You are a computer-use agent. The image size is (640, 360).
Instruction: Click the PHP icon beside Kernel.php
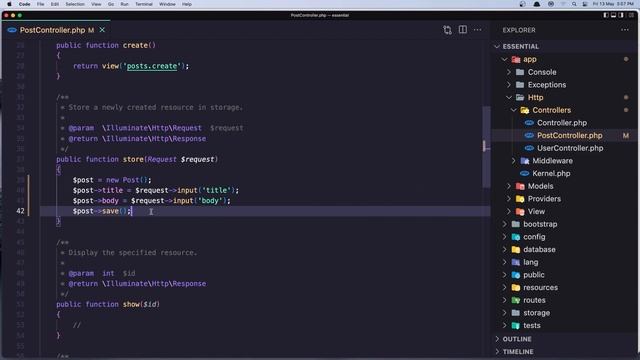524,173
